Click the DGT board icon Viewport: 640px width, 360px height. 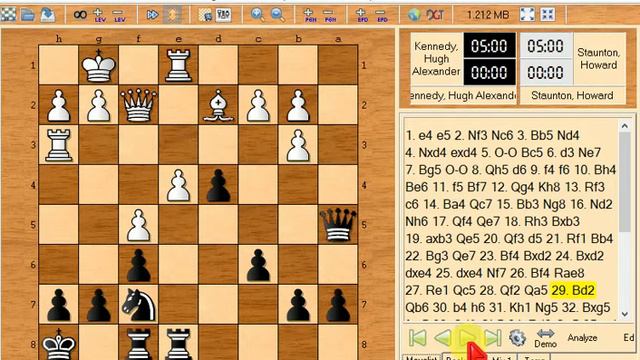click(x=434, y=15)
